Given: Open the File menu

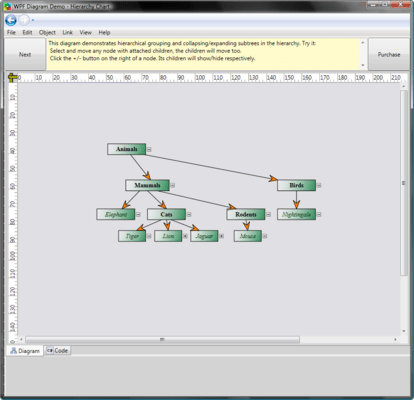Looking at the screenshot, I should tap(11, 32).
